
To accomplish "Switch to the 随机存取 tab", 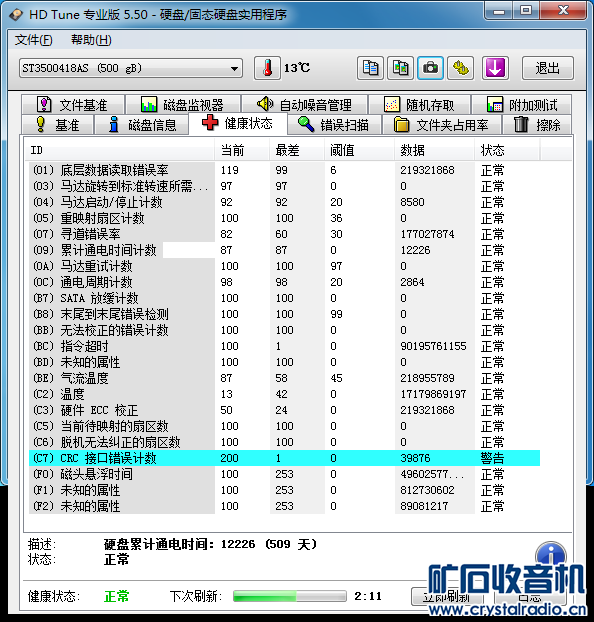I will tap(419, 105).
